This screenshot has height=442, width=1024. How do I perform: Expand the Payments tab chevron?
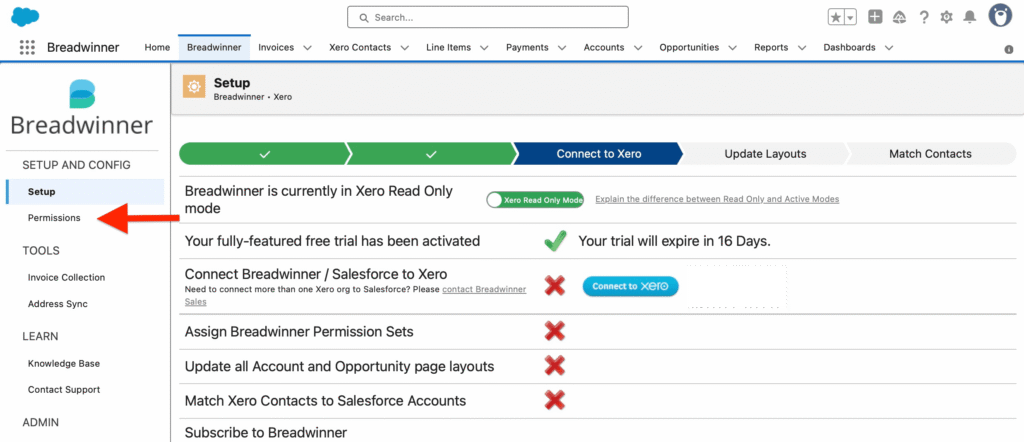561,48
